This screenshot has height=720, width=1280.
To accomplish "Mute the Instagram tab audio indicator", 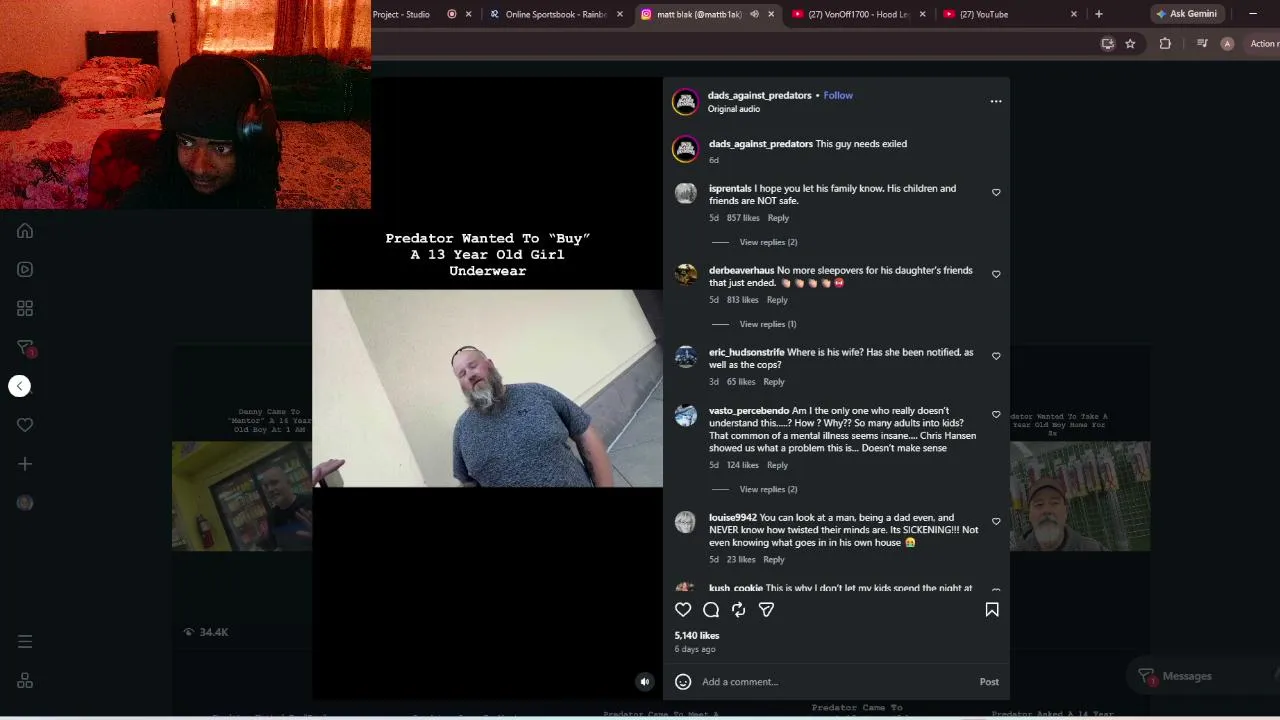I will pyautogui.click(x=754, y=14).
